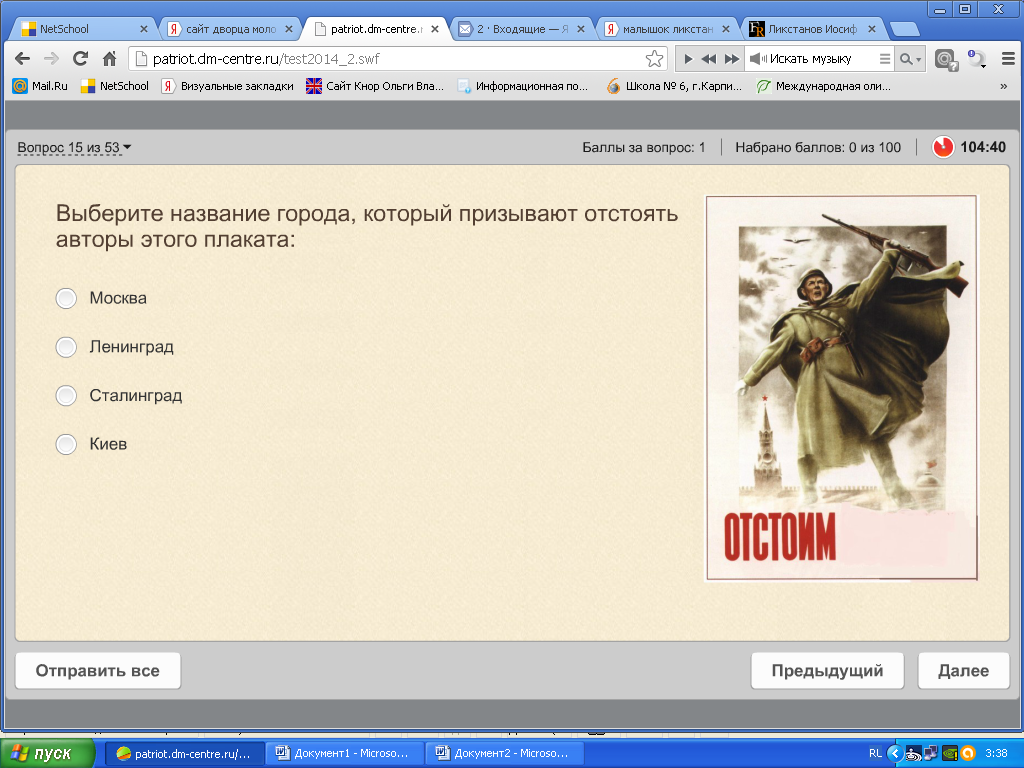This screenshot has height=768, width=1024.
Task: Switch to the сайт дворца моло tab
Action: click(x=231, y=29)
